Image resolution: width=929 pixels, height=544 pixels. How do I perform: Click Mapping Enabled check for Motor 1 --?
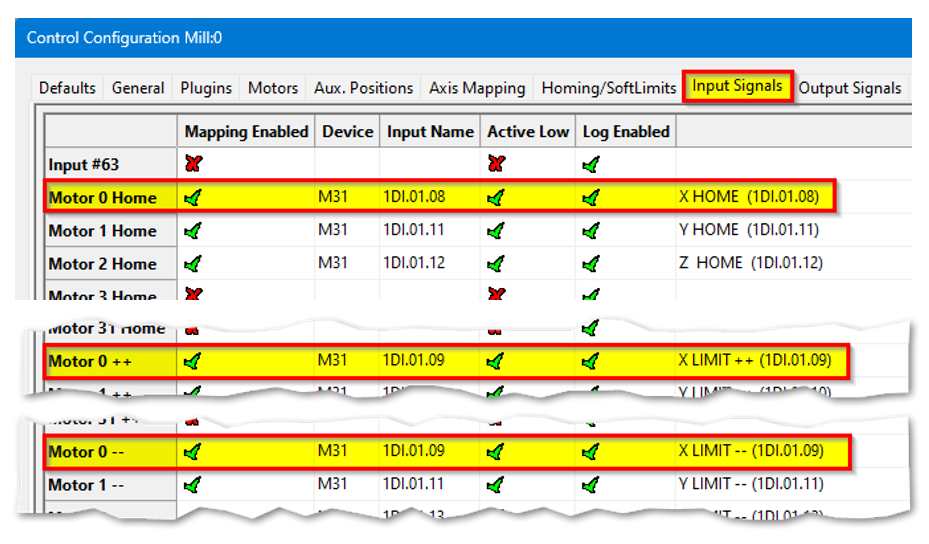[x=193, y=485]
